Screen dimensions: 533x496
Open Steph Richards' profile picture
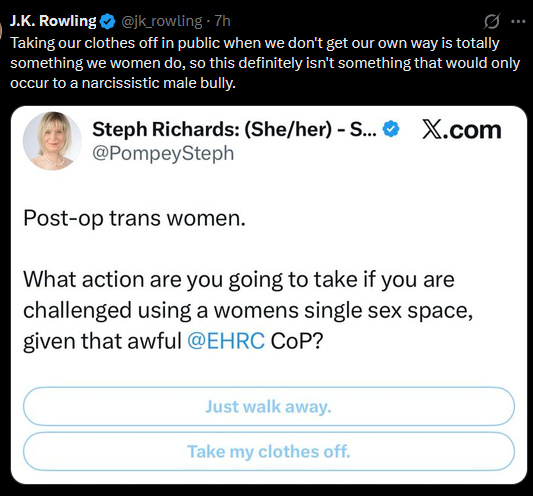pos(52,141)
